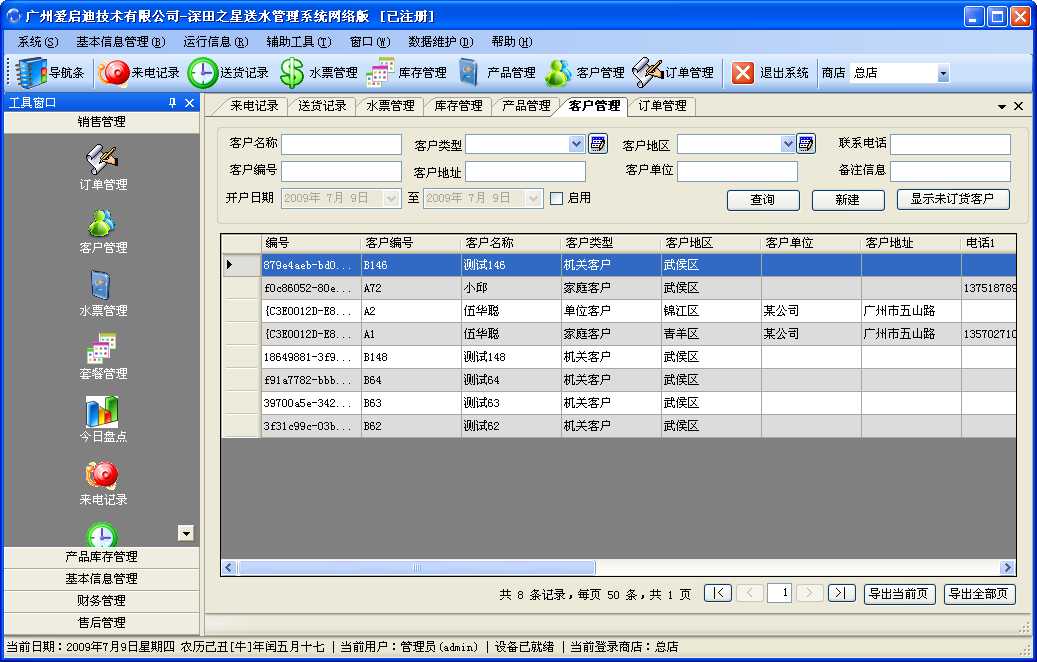Click the grid's right scroll arrow
The width and height of the screenshot is (1037, 662).
(1007, 567)
